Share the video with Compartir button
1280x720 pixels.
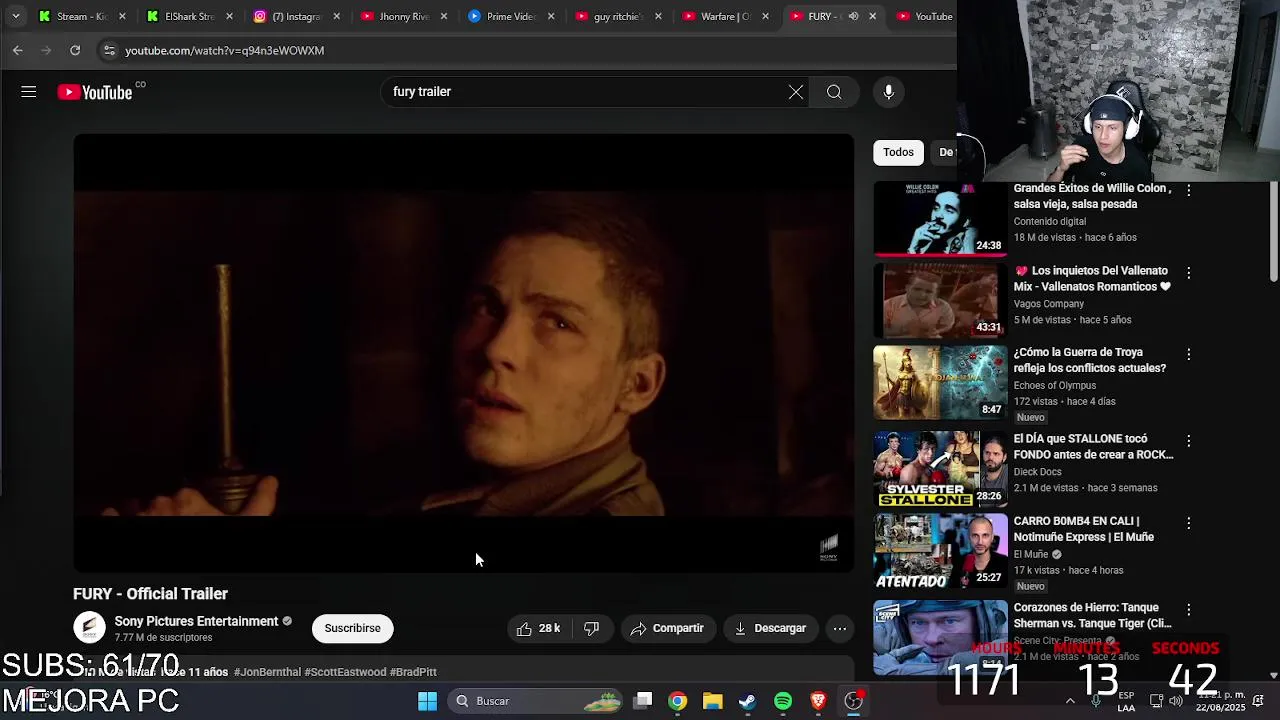667,628
